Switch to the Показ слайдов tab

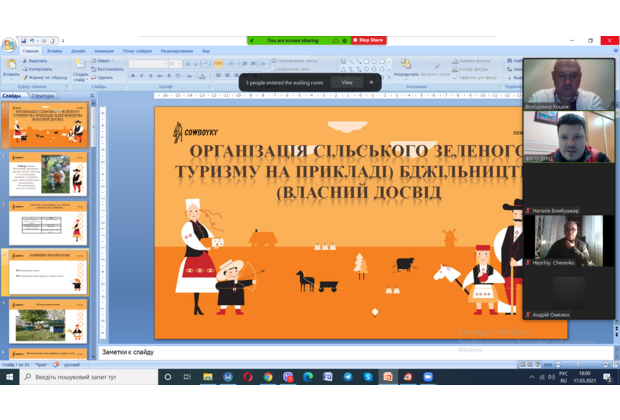pos(137,51)
